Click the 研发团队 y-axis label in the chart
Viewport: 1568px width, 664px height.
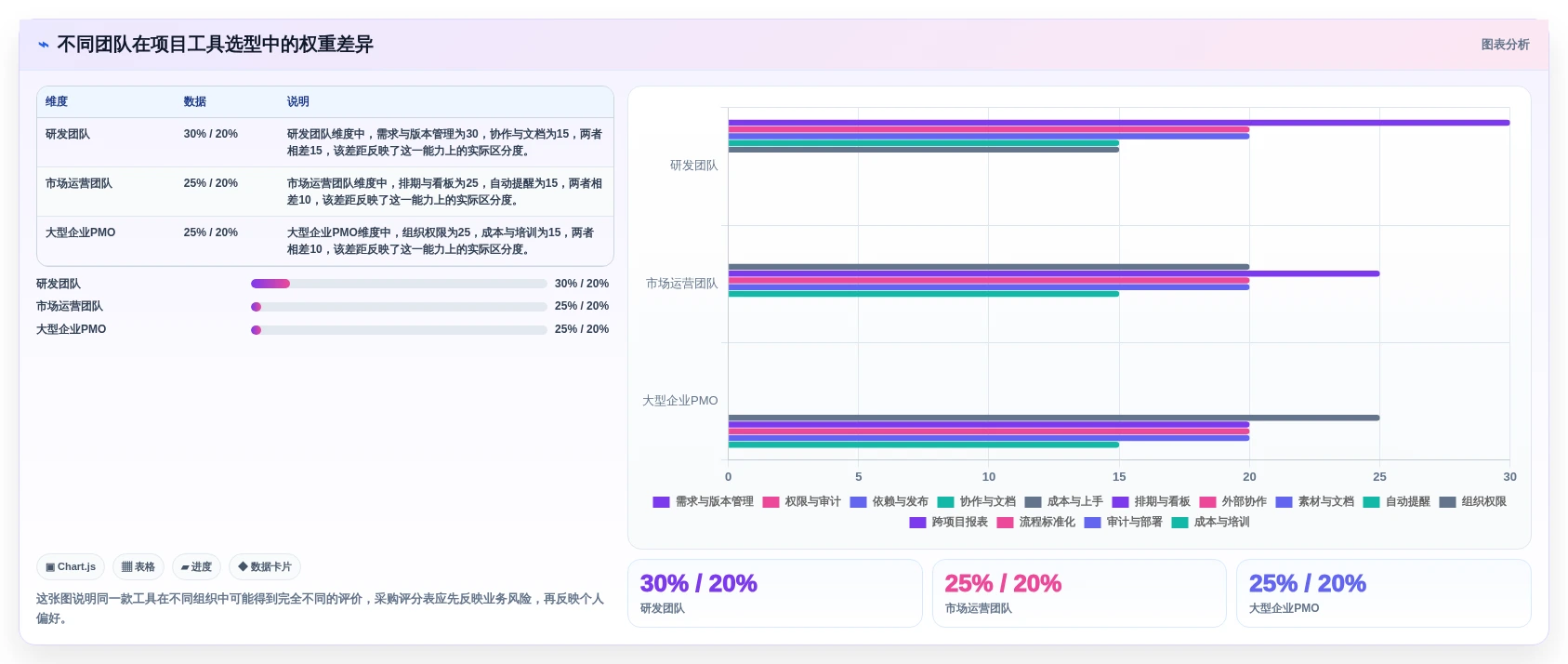pyautogui.click(x=694, y=166)
